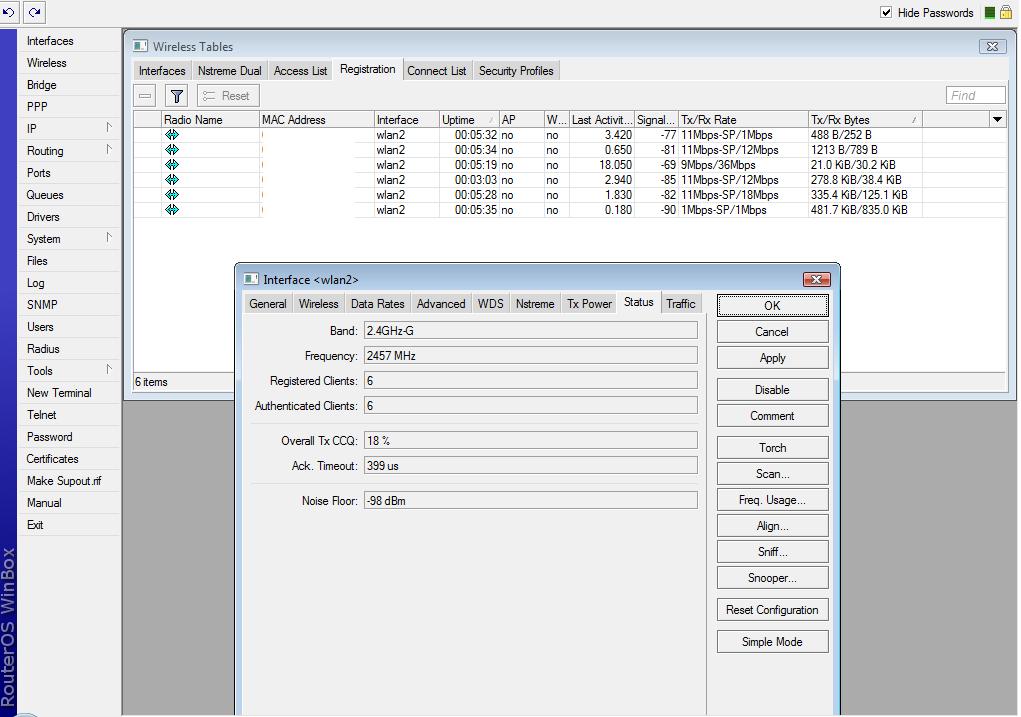Click the Find search field
The image size is (1021, 717).
tap(975, 96)
